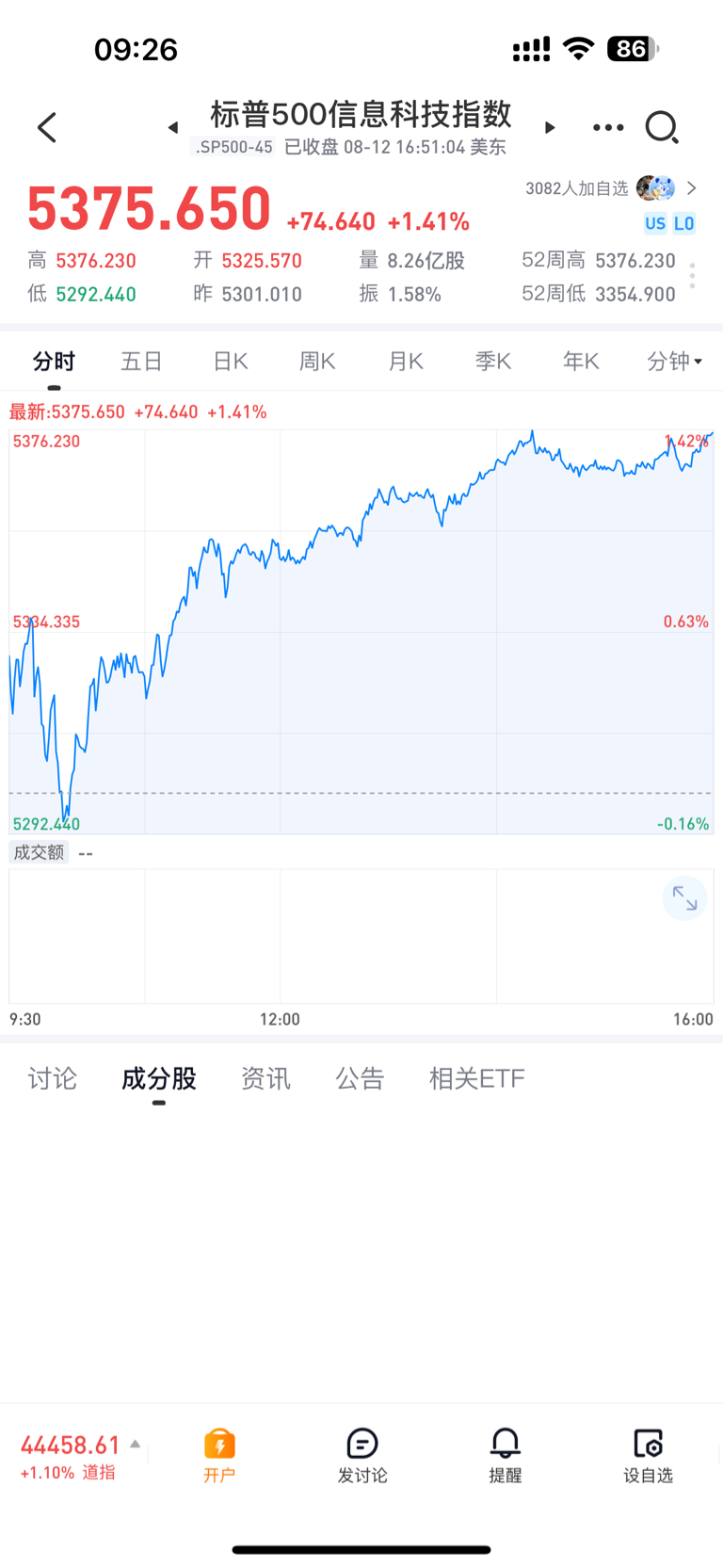Select the 月K chart tab
Screen dimensions: 723x1568
pos(406,362)
